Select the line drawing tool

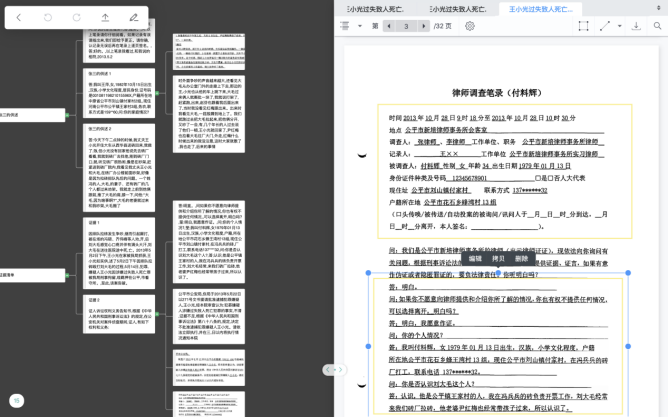tap(605, 26)
